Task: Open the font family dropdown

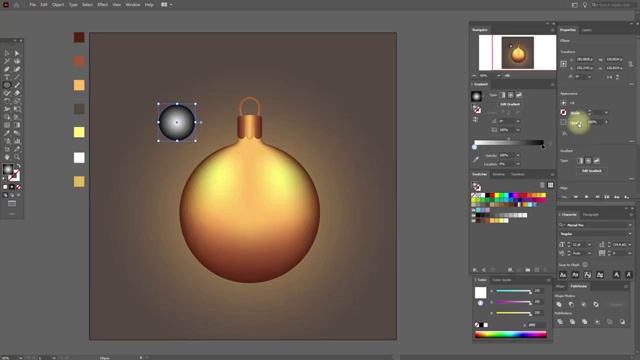Action: pos(630,225)
